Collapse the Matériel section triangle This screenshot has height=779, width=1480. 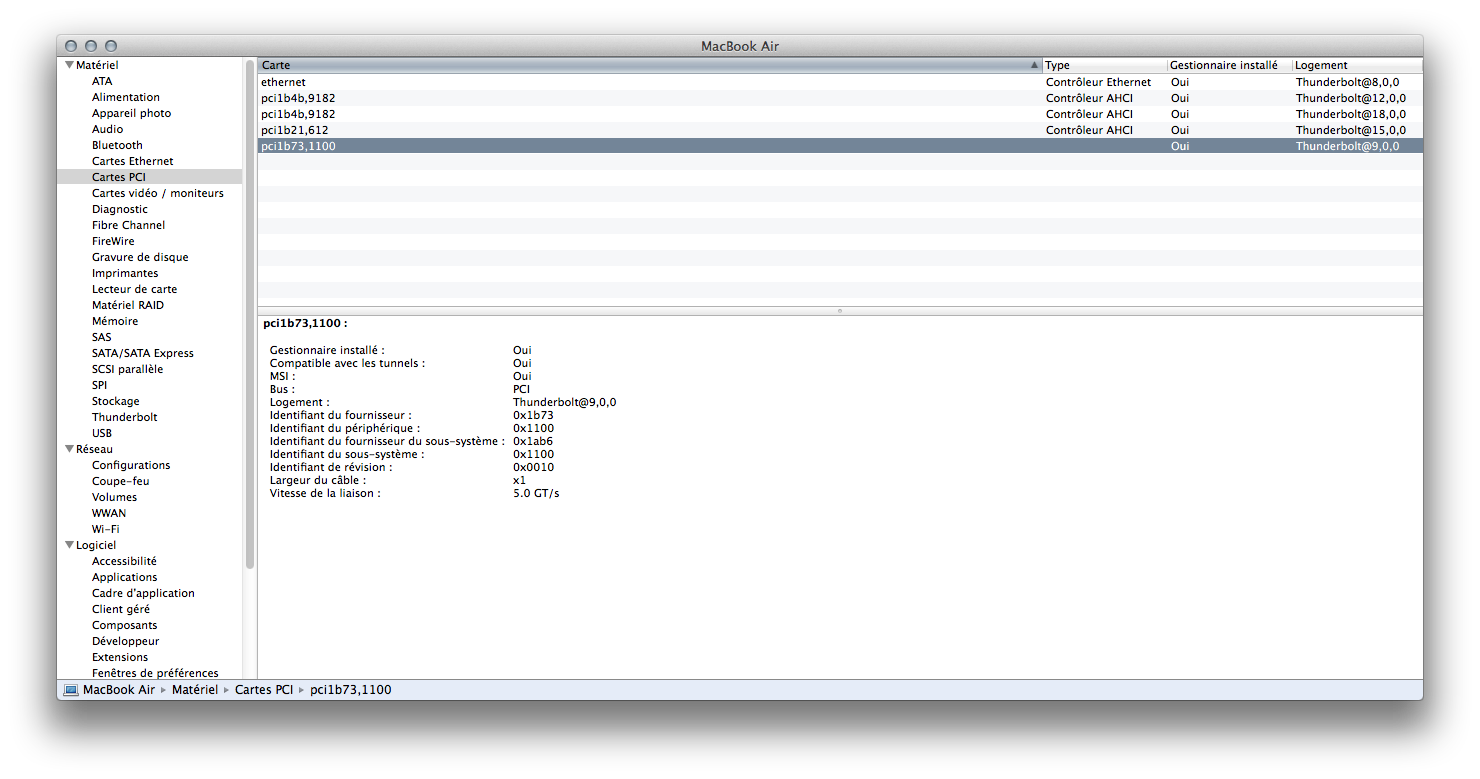click(69, 65)
